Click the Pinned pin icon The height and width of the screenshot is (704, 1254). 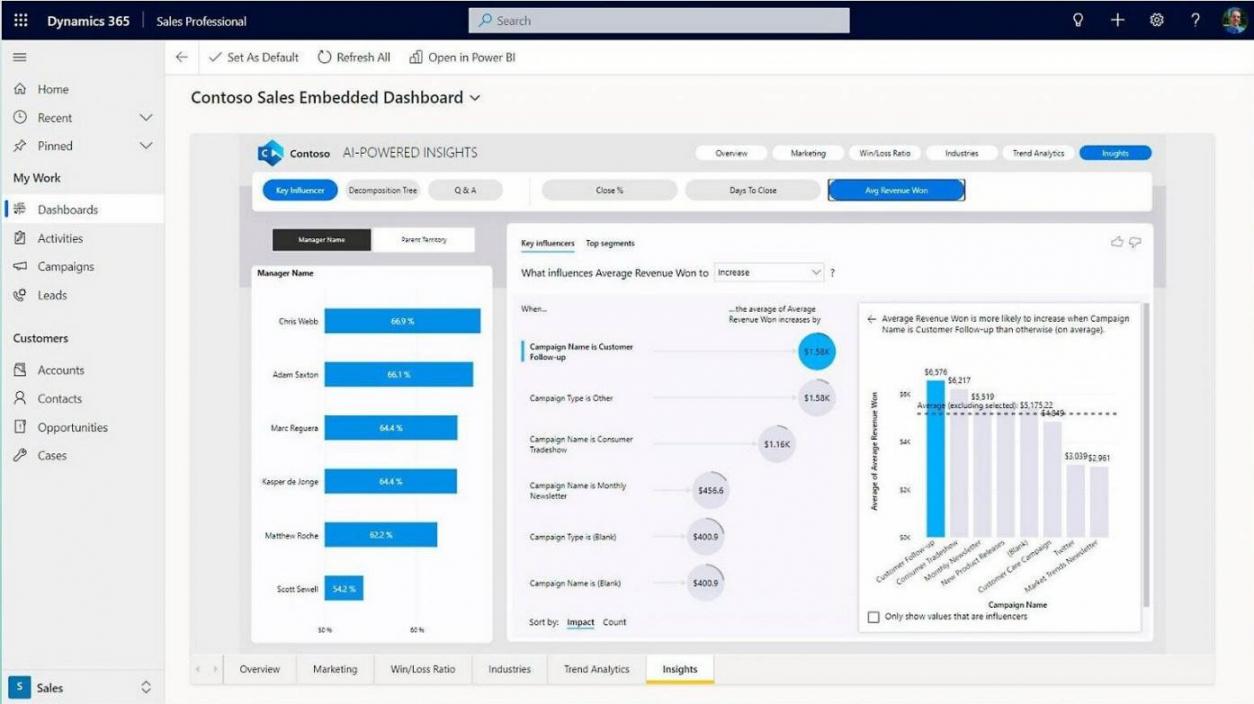20,146
